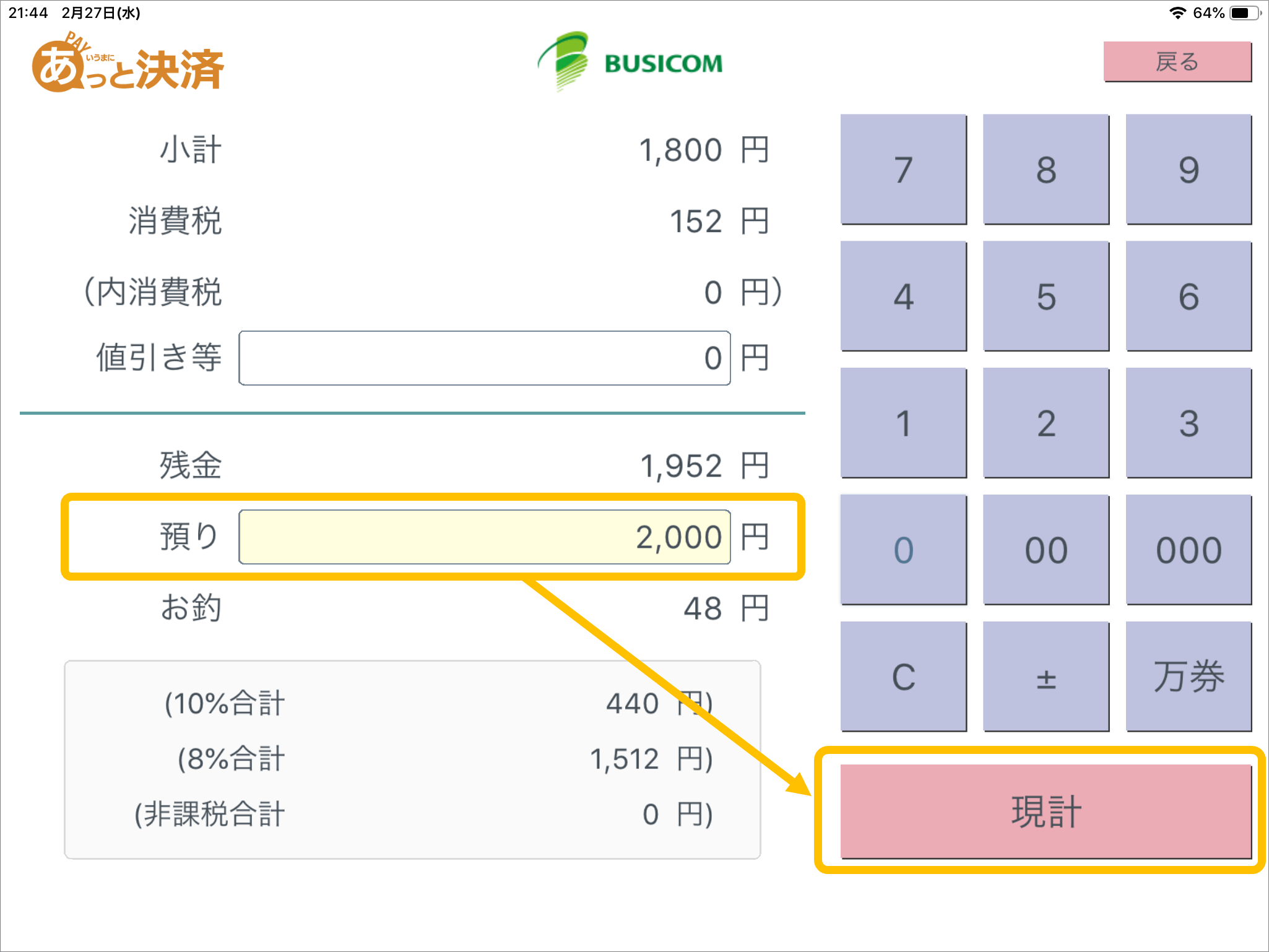The image size is (1269, 952).
Task: Tap the triple zero 000 key
Action: tap(1188, 549)
